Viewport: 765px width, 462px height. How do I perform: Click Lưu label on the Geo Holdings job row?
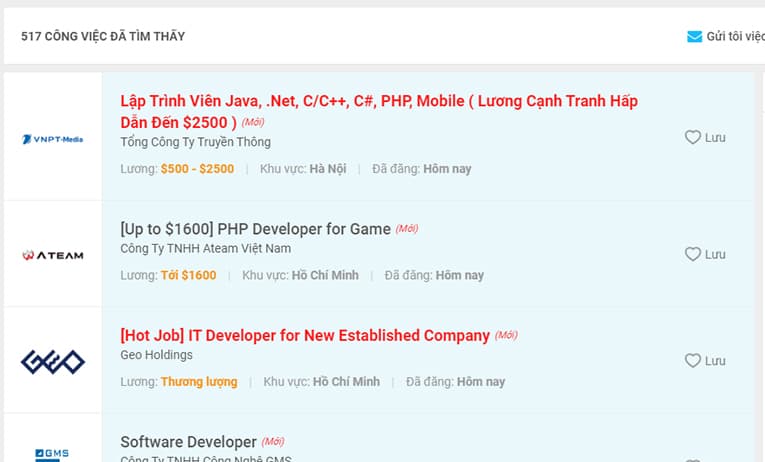[715, 361]
